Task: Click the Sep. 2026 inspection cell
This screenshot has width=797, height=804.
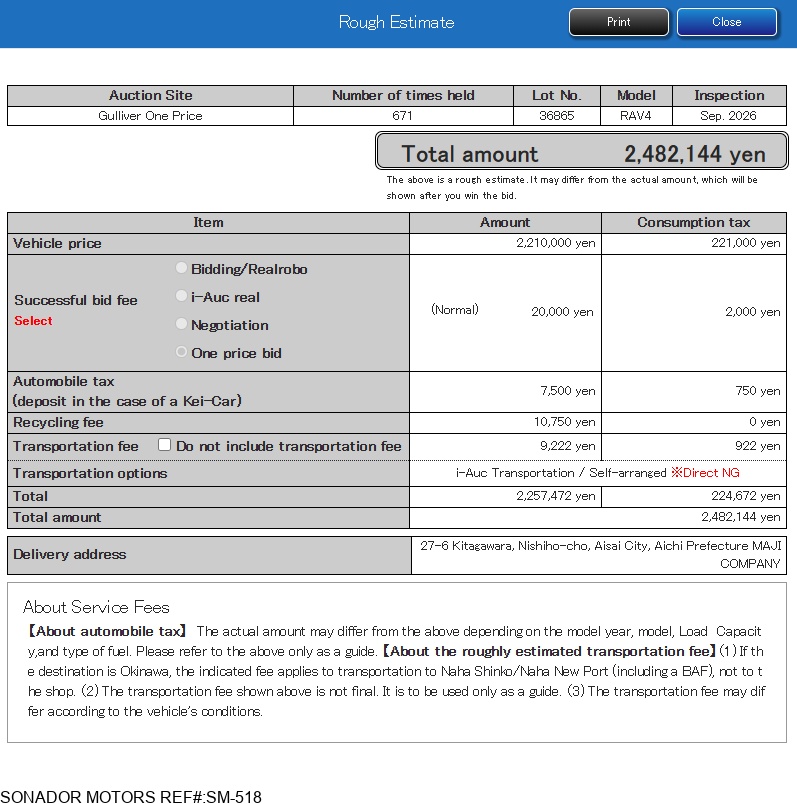Action: pyautogui.click(x=728, y=116)
